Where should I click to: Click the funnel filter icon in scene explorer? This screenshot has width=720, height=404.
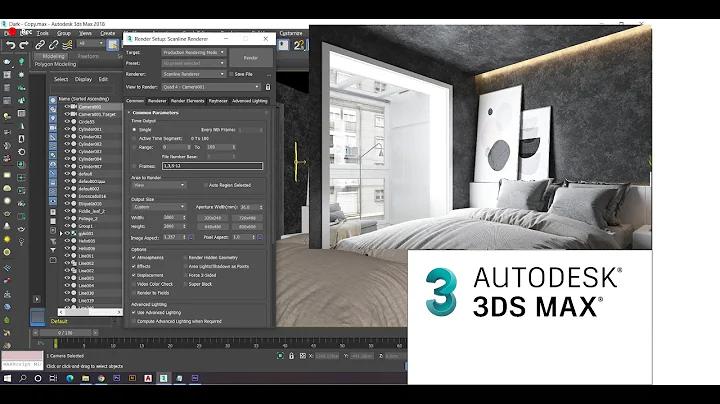pyautogui.click(x=53, y=250)
